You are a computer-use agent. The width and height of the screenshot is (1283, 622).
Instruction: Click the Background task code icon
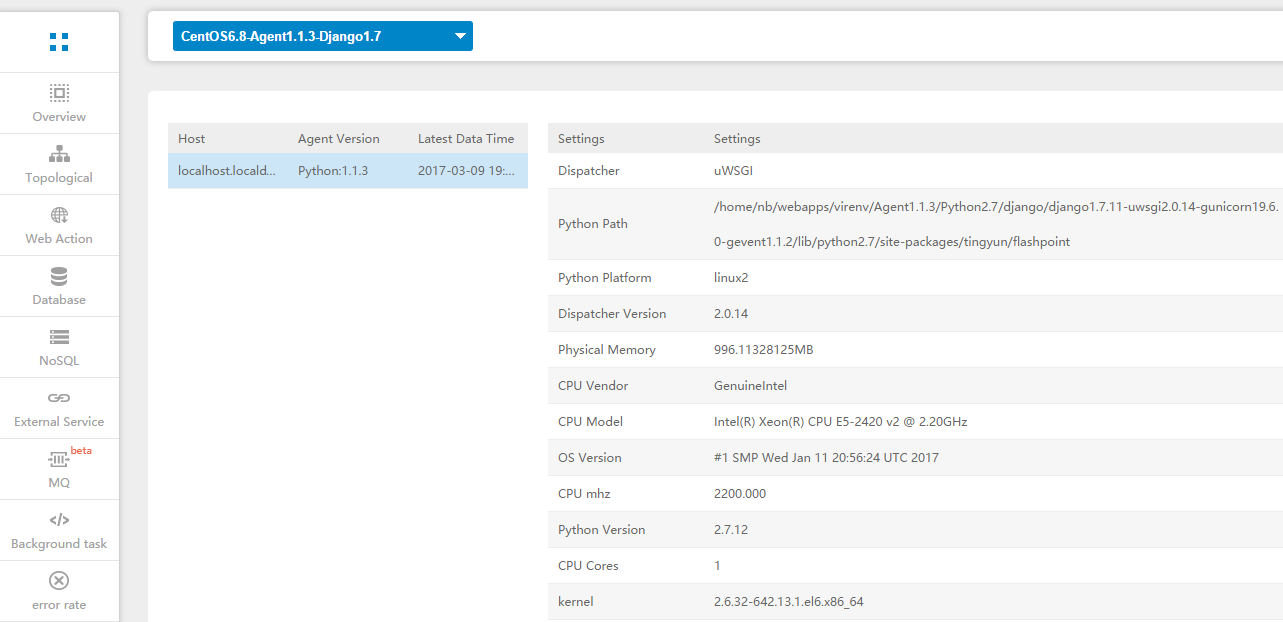tap(59, 520)
